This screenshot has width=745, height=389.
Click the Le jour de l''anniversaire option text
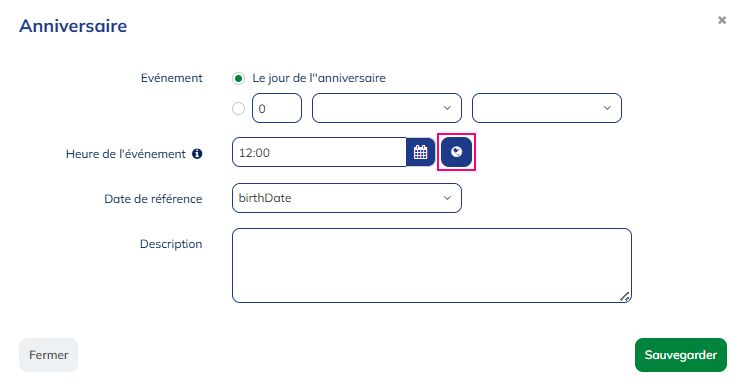319,78
